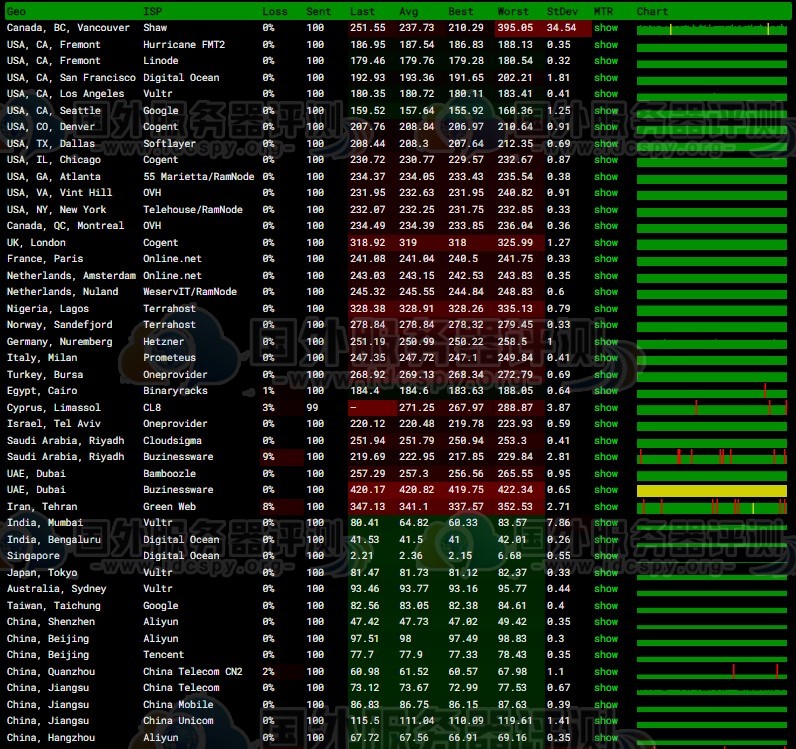796x749 pixels.
Task: Click StDev value '7.86' for Mumbai
Action: pyautogui.click(x=558, y=523)
